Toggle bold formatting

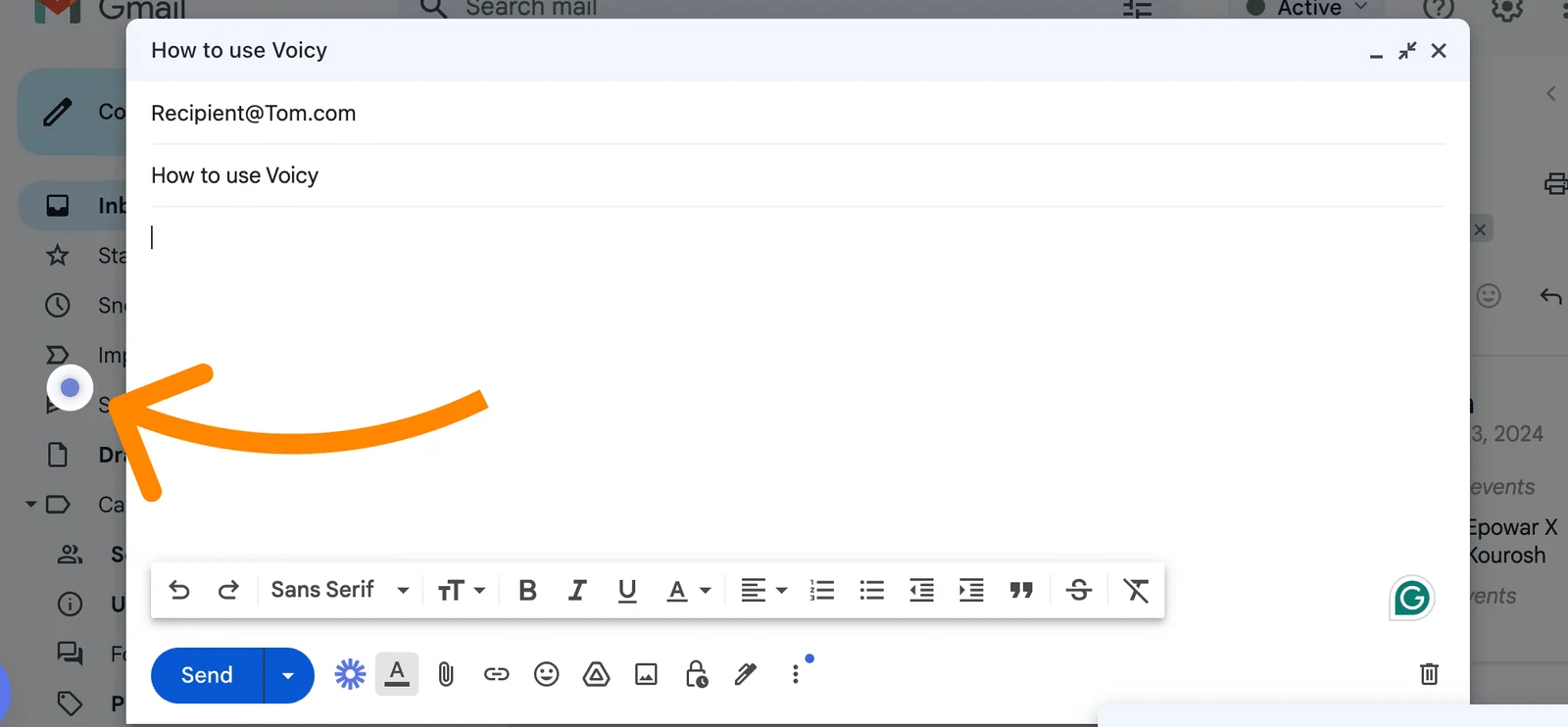click(527, 590)
